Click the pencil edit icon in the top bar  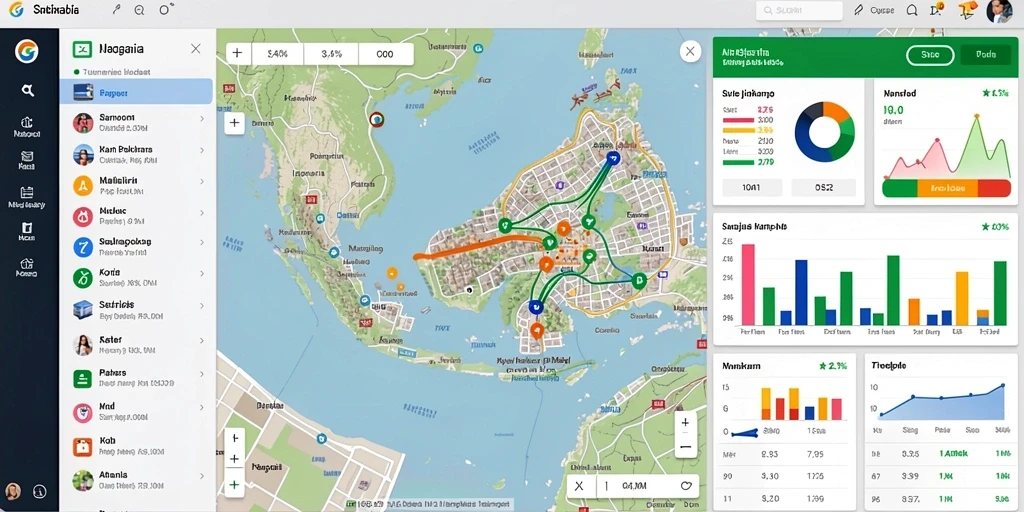coord(858,10)
